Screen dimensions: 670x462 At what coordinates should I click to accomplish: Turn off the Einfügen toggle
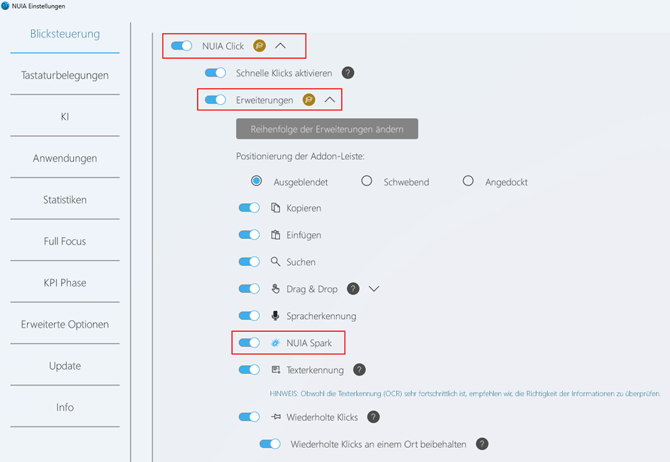click(x=249, y=235)
